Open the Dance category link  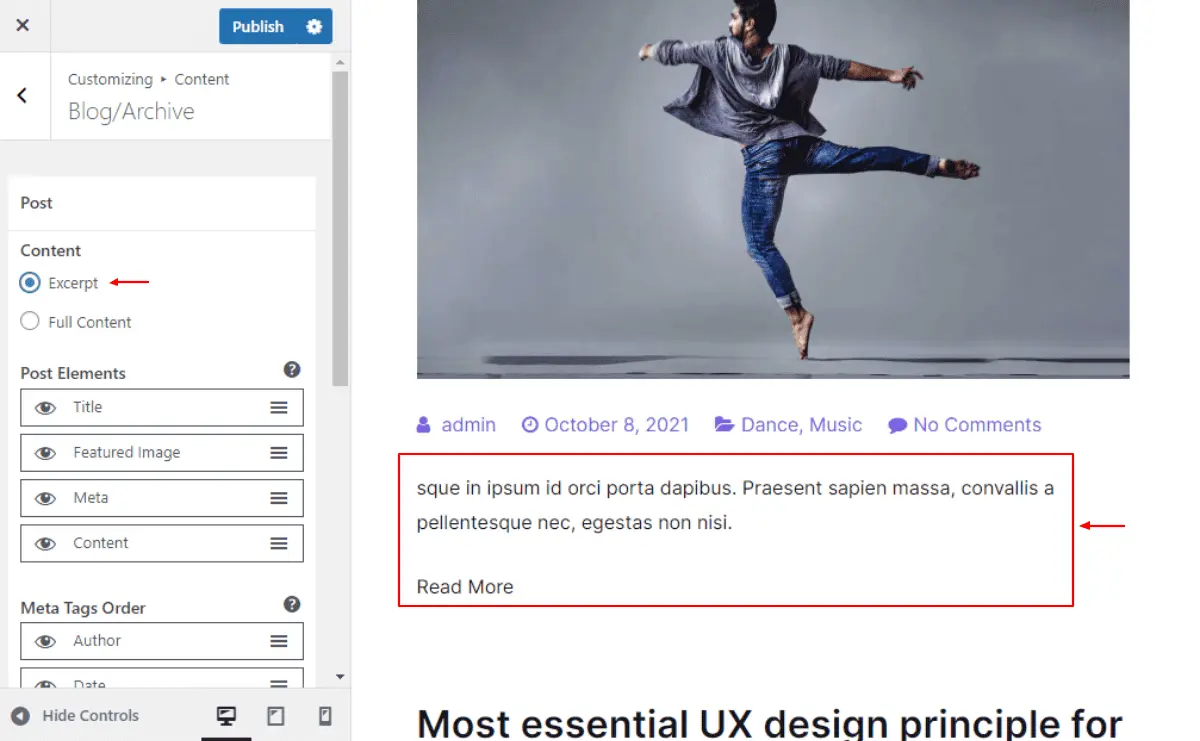pyautogui.click(x=770, y=425)
